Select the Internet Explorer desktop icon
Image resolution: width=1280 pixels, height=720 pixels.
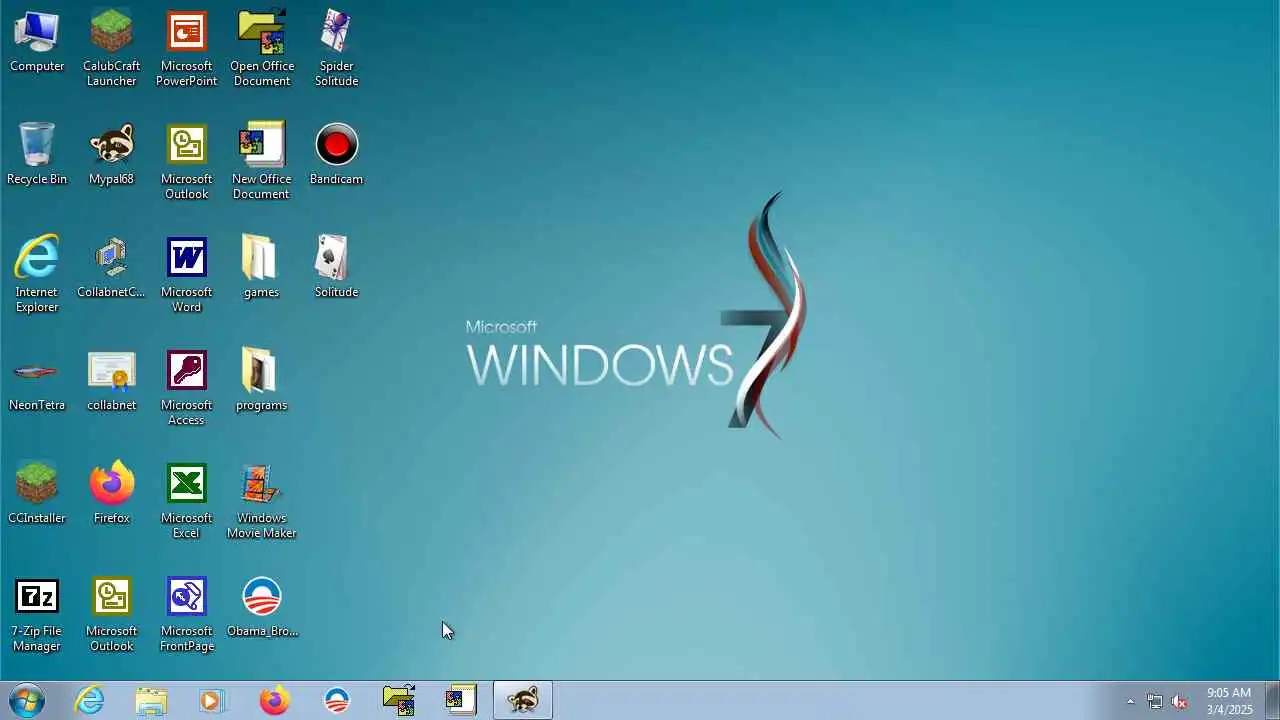(37, 274)
